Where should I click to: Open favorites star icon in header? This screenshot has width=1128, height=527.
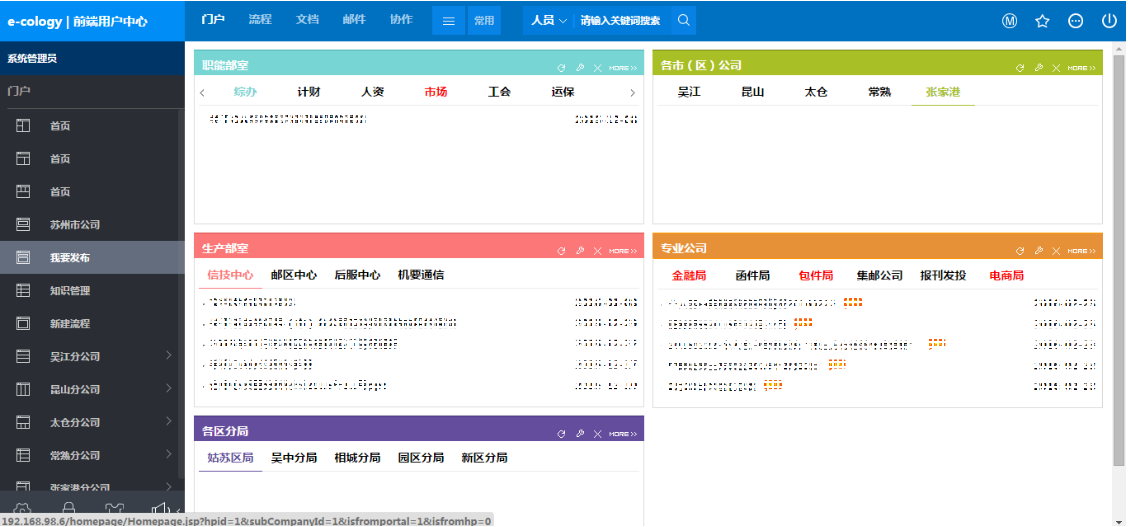pos(1042,21)
